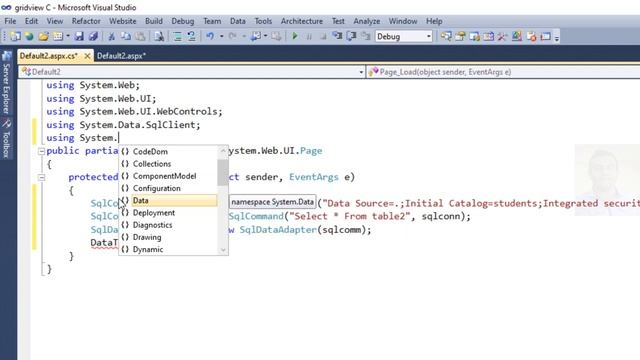The width and height of the screenshot is (640, 360).
Task: Switch to the Default2.aspx tab
Action: 121,56
